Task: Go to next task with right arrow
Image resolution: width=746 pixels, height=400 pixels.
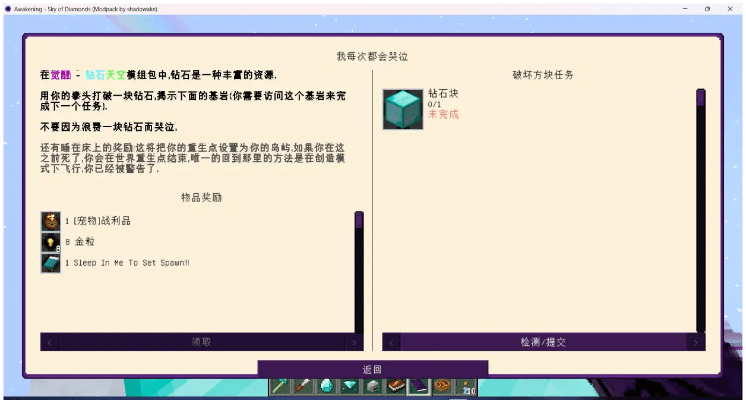Action: tap(696, 342)
